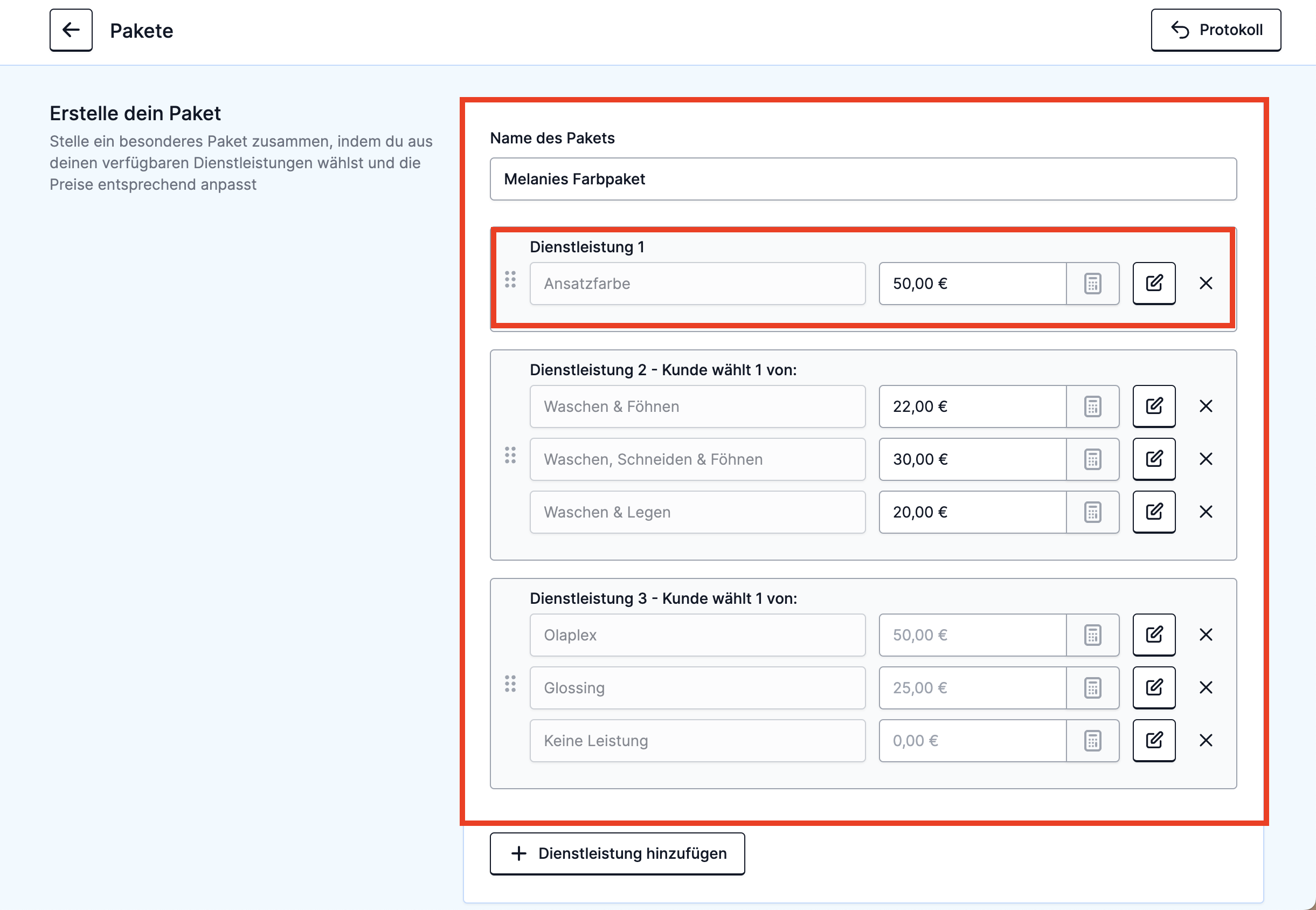Edit the Waschen, Schneiden & Föhnen service
Image resolution: width=1316 pixels, height=910 pixels.
coord(1154,459)
